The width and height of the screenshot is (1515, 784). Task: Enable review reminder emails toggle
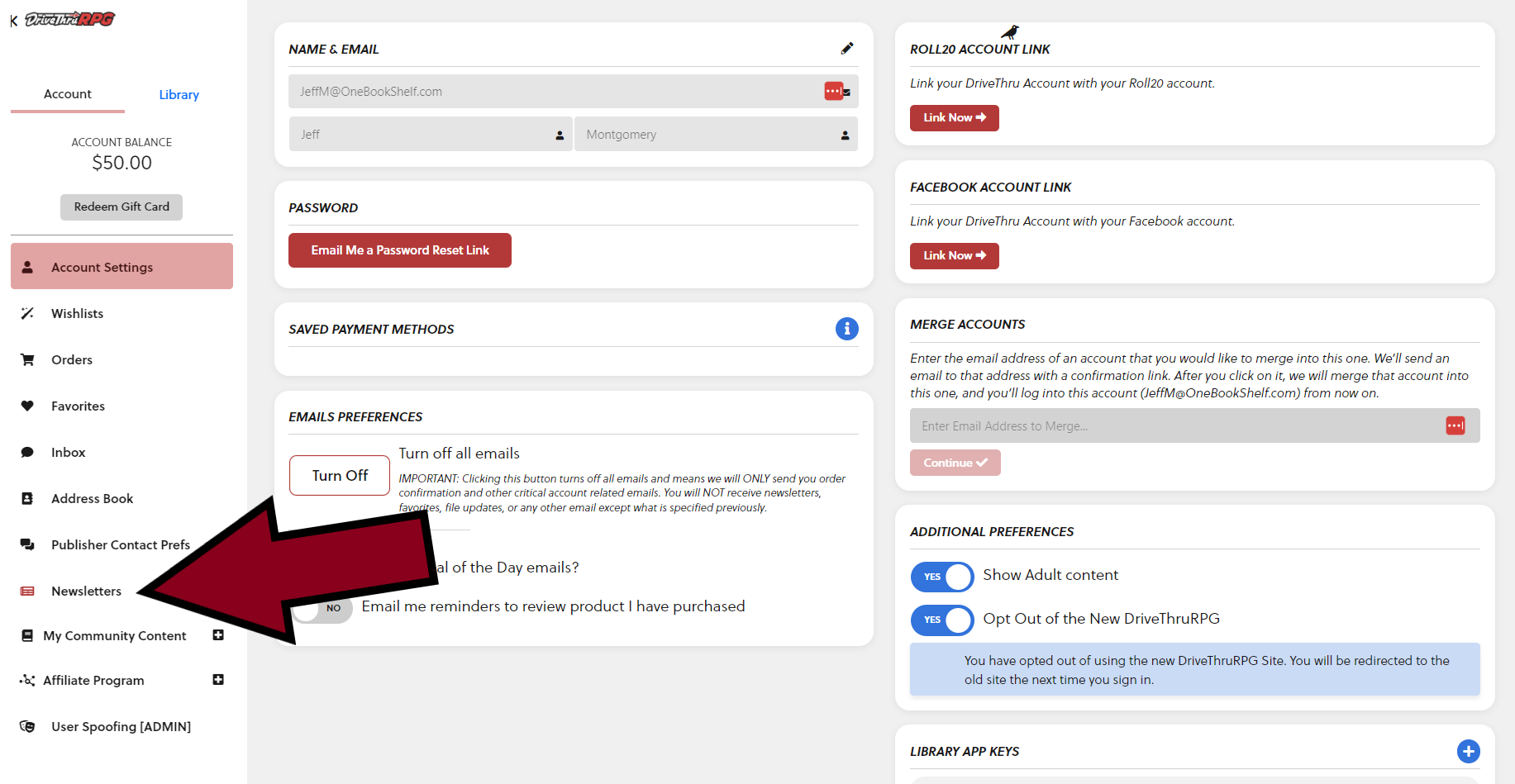323,609
